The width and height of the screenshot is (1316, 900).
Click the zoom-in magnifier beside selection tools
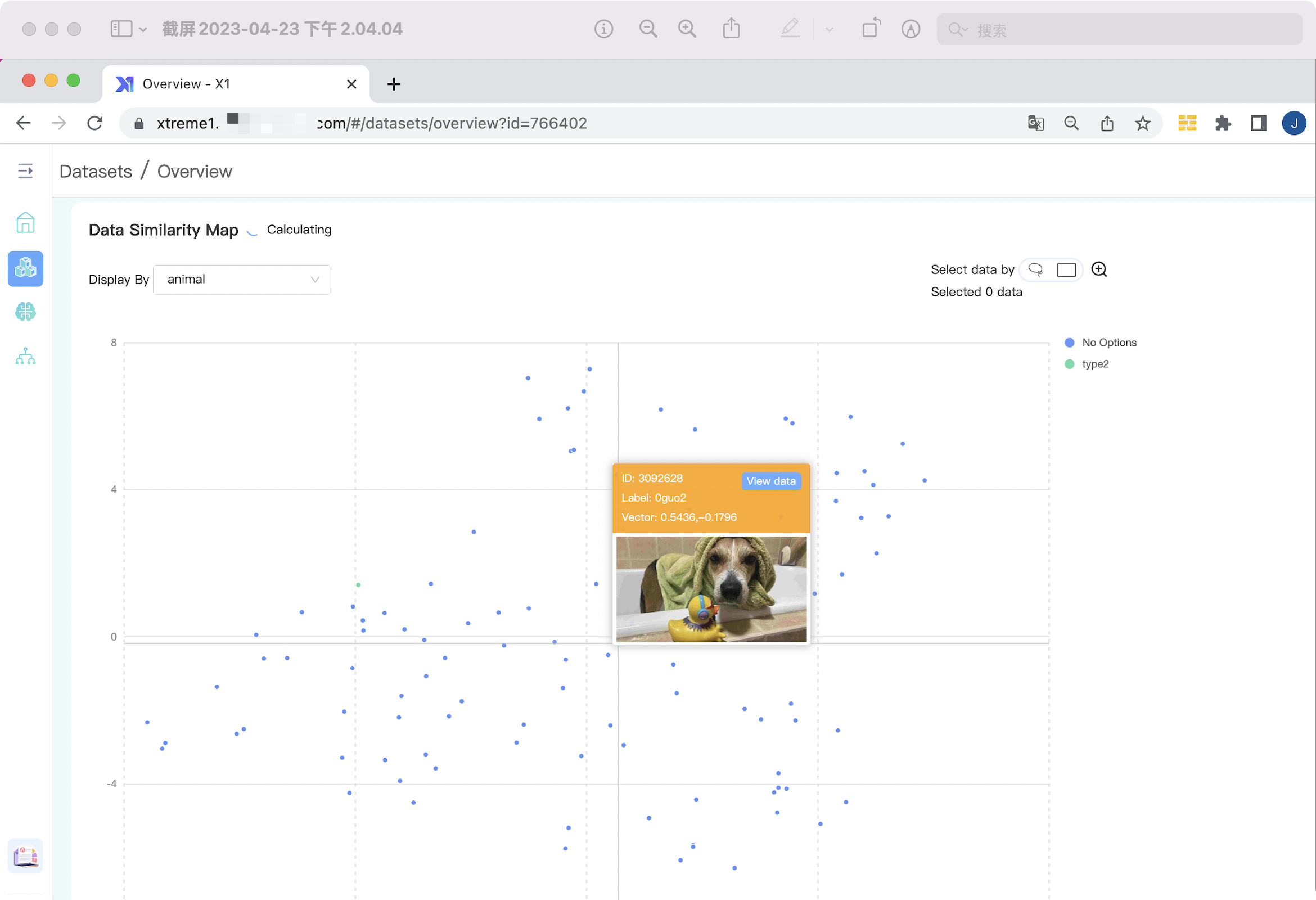click(1098, 269)
